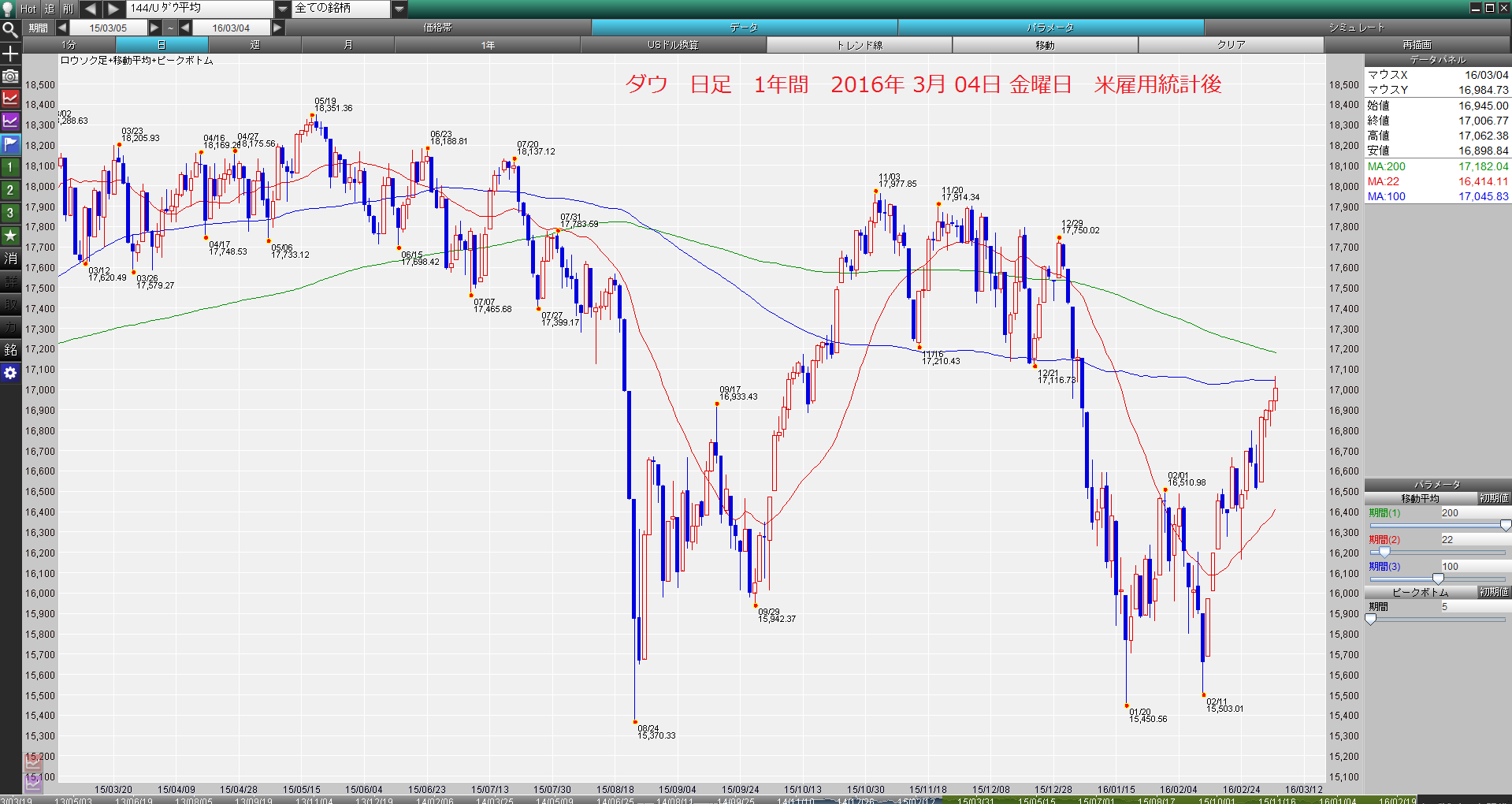Select green preset button 3
This screenshot has height=804, width=1512.
pos(9,213)
